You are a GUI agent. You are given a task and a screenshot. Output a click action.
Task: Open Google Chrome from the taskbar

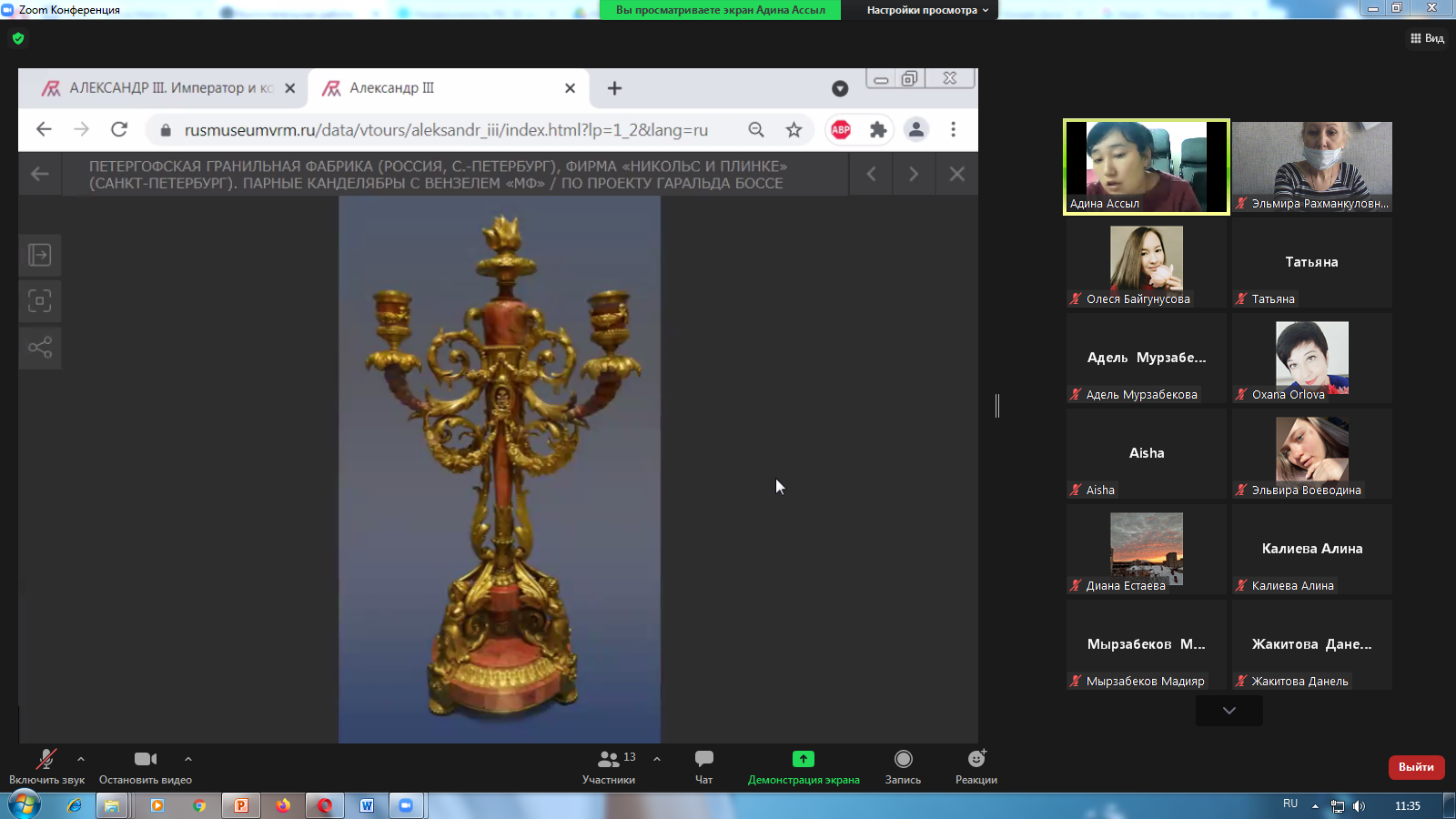coord(199,805)
